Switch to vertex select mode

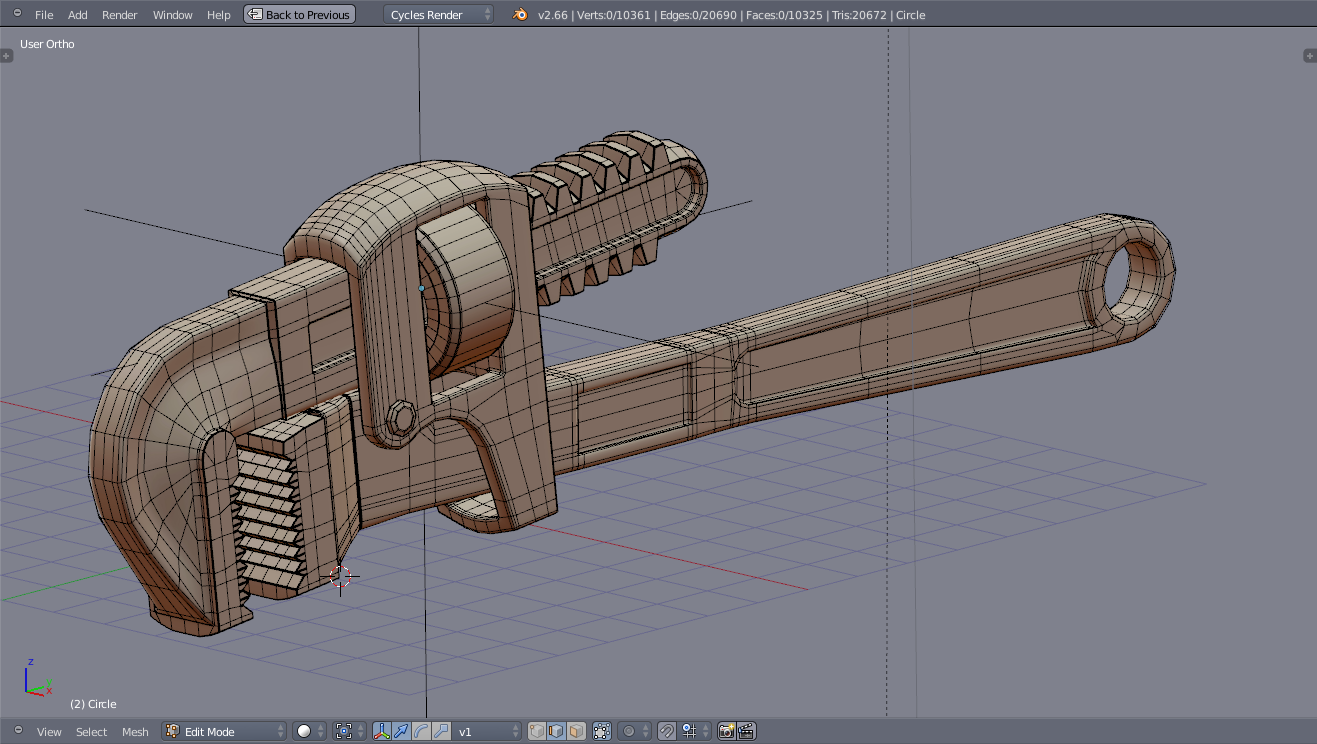[537, 731]
